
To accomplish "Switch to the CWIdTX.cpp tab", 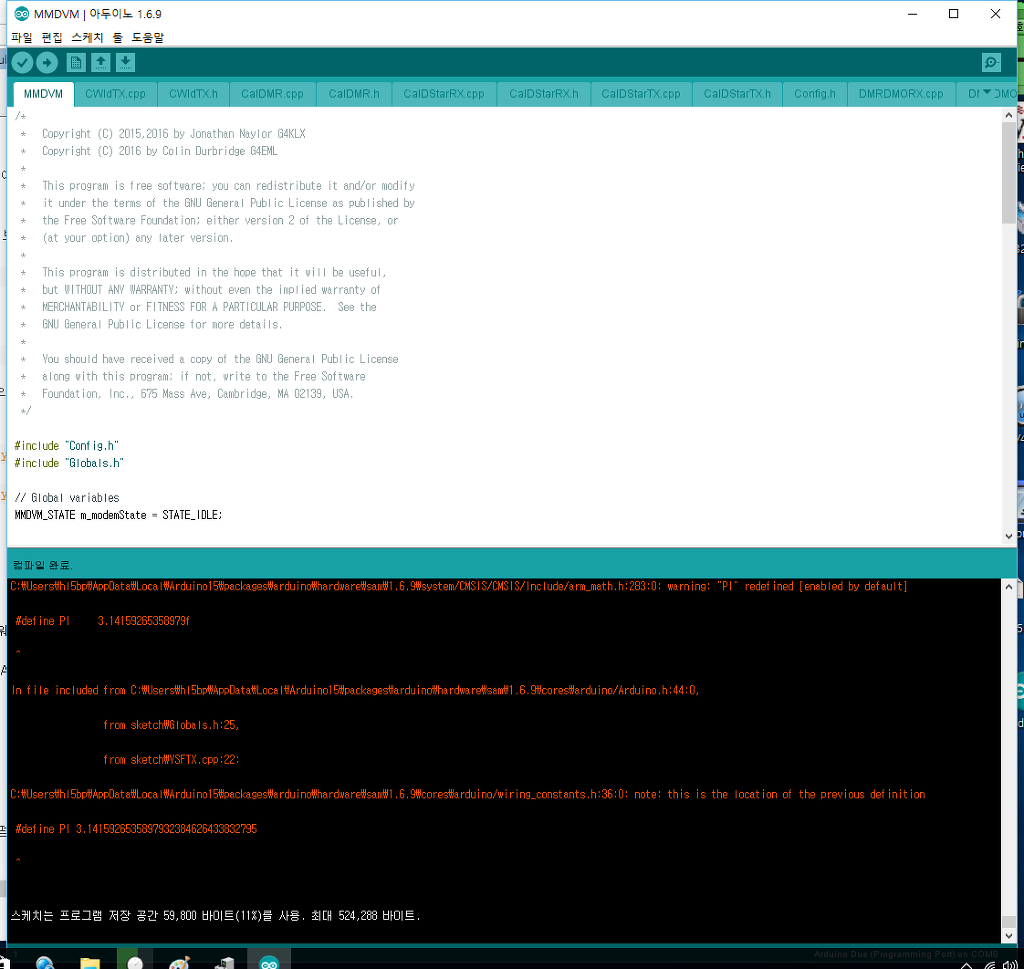I will pos(115,94).
